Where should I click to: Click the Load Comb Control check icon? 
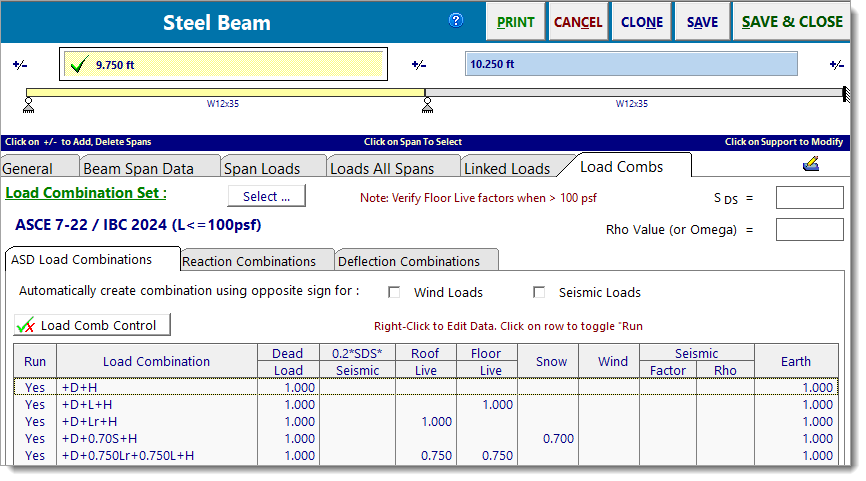(25, 325)
